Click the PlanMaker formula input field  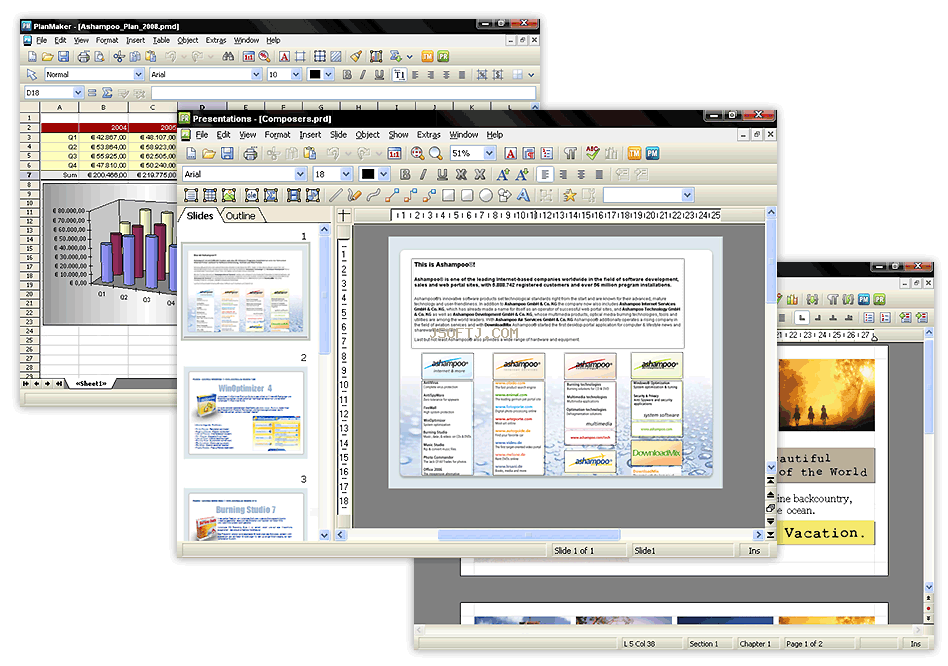point(343,93)
